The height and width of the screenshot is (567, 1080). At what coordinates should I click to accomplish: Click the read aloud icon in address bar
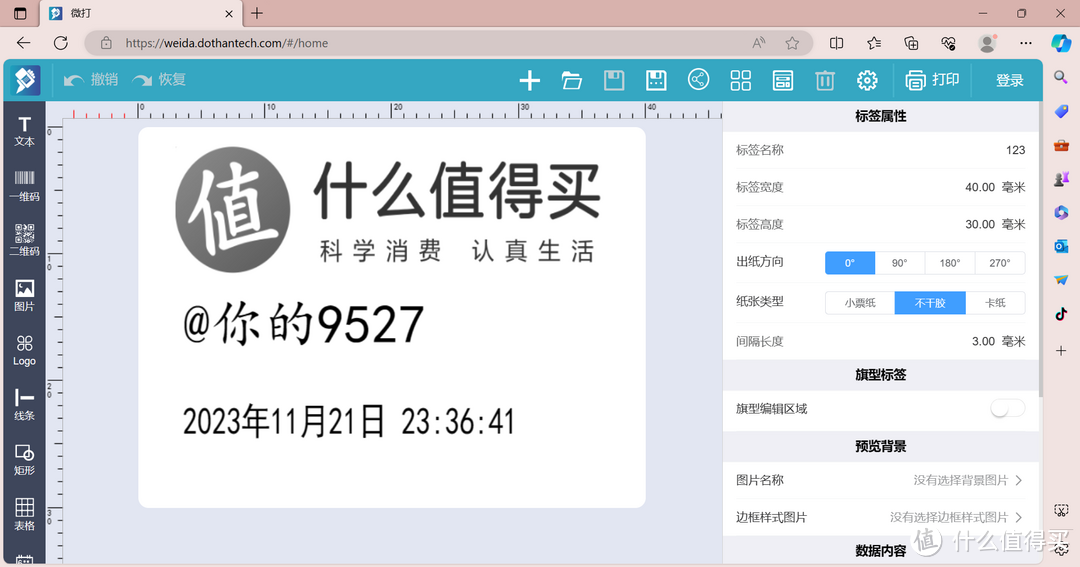pyautogui.click(x=758, y=43)
